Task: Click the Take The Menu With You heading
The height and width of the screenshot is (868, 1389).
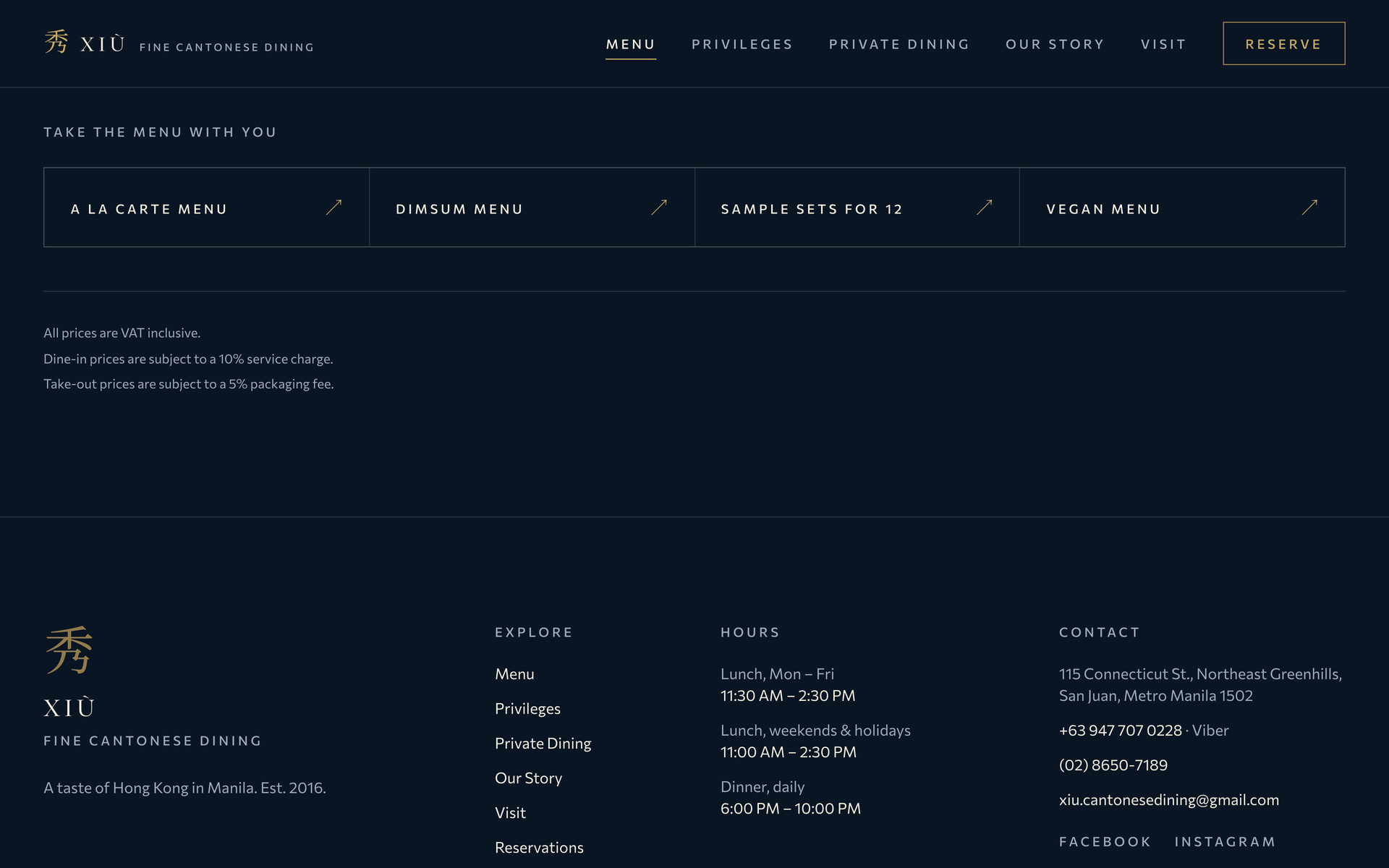Action: [x=160, y=132]
